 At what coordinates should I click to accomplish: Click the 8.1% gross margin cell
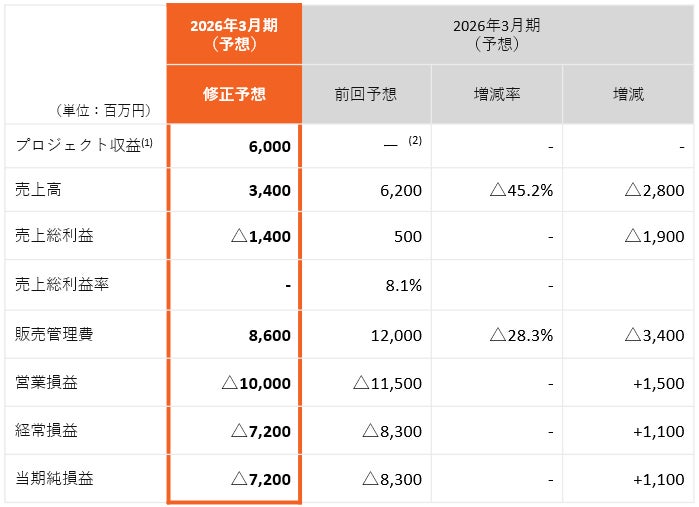point(404,286)
